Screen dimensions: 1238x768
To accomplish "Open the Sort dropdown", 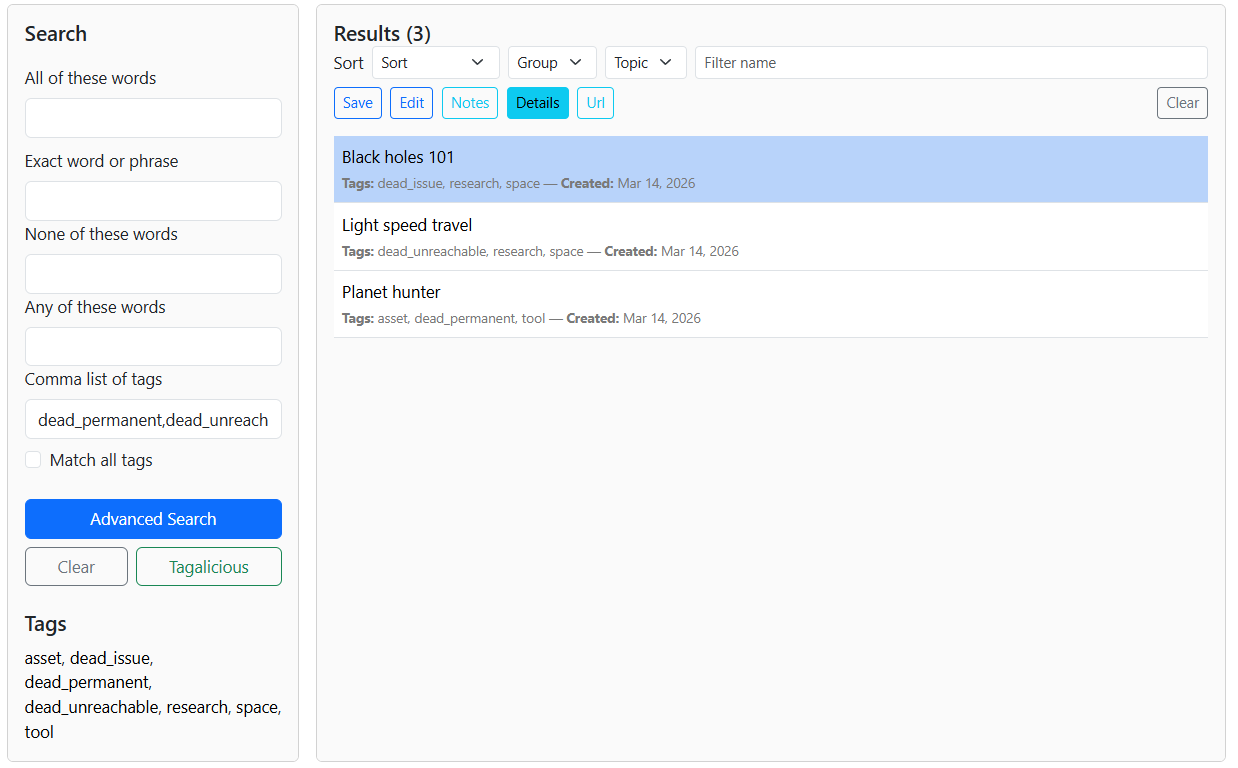I will click(435, 63).
